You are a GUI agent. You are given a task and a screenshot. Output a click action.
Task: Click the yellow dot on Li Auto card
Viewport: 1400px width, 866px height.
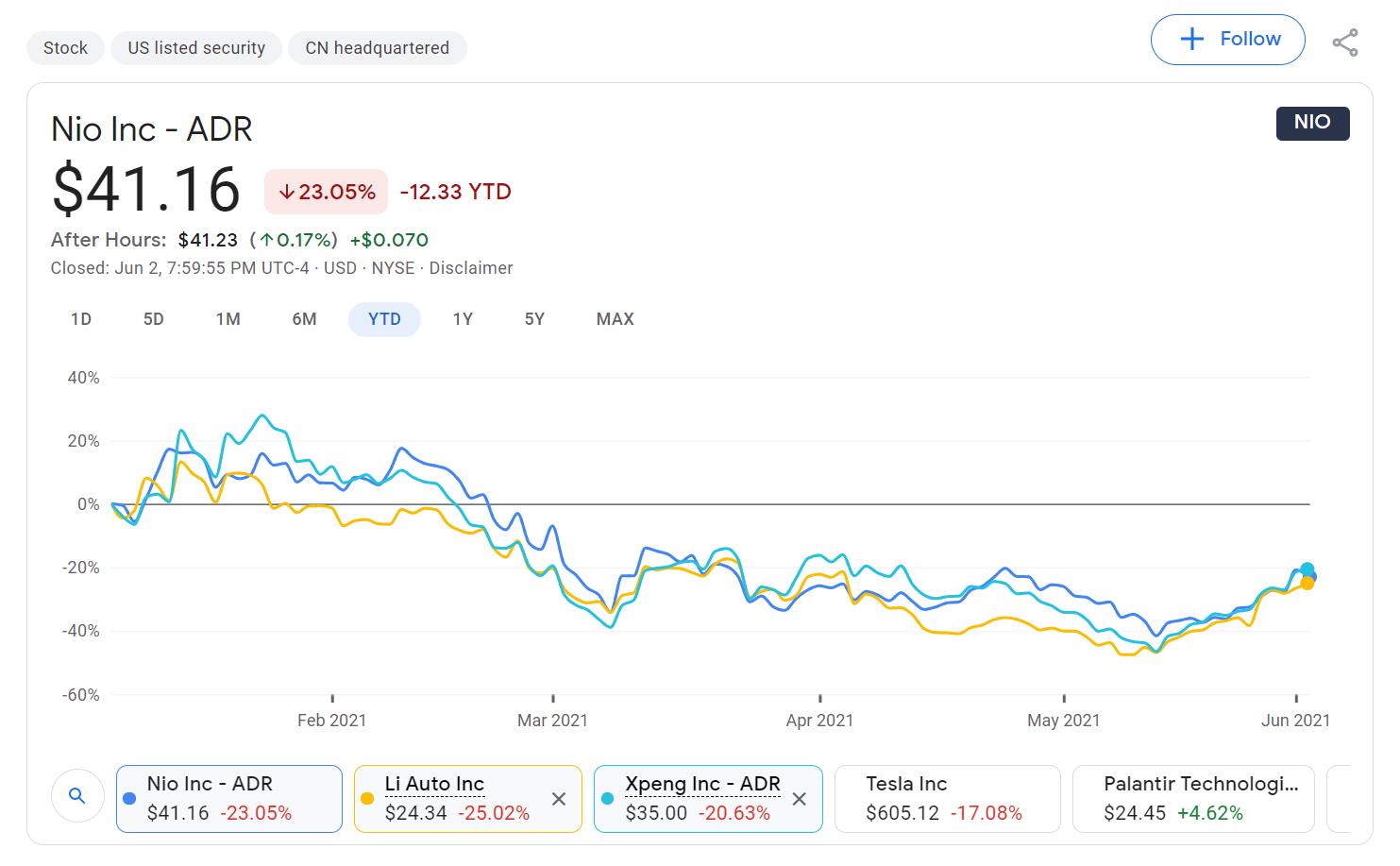tap(368, 798)
